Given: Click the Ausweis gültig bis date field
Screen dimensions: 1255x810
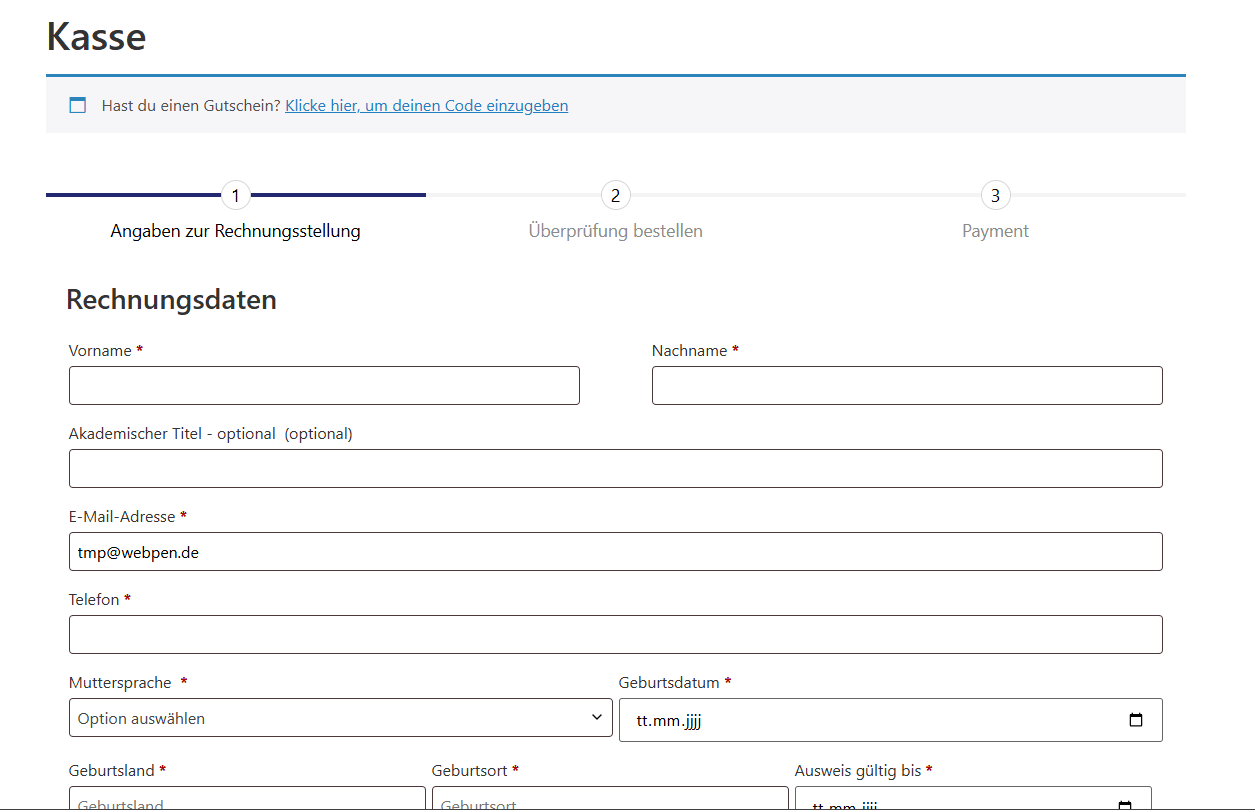Looking at the screenshot, I should coord(973,798).
